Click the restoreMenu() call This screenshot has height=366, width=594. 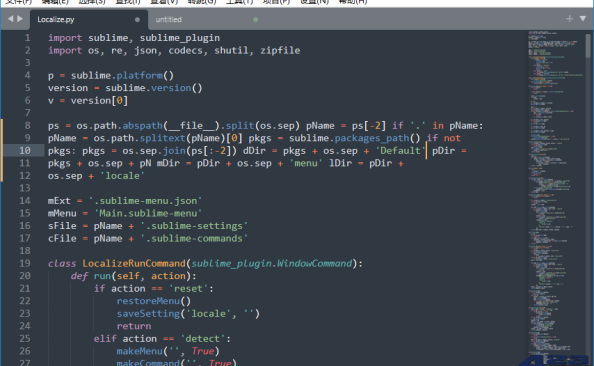click(154, 301)
